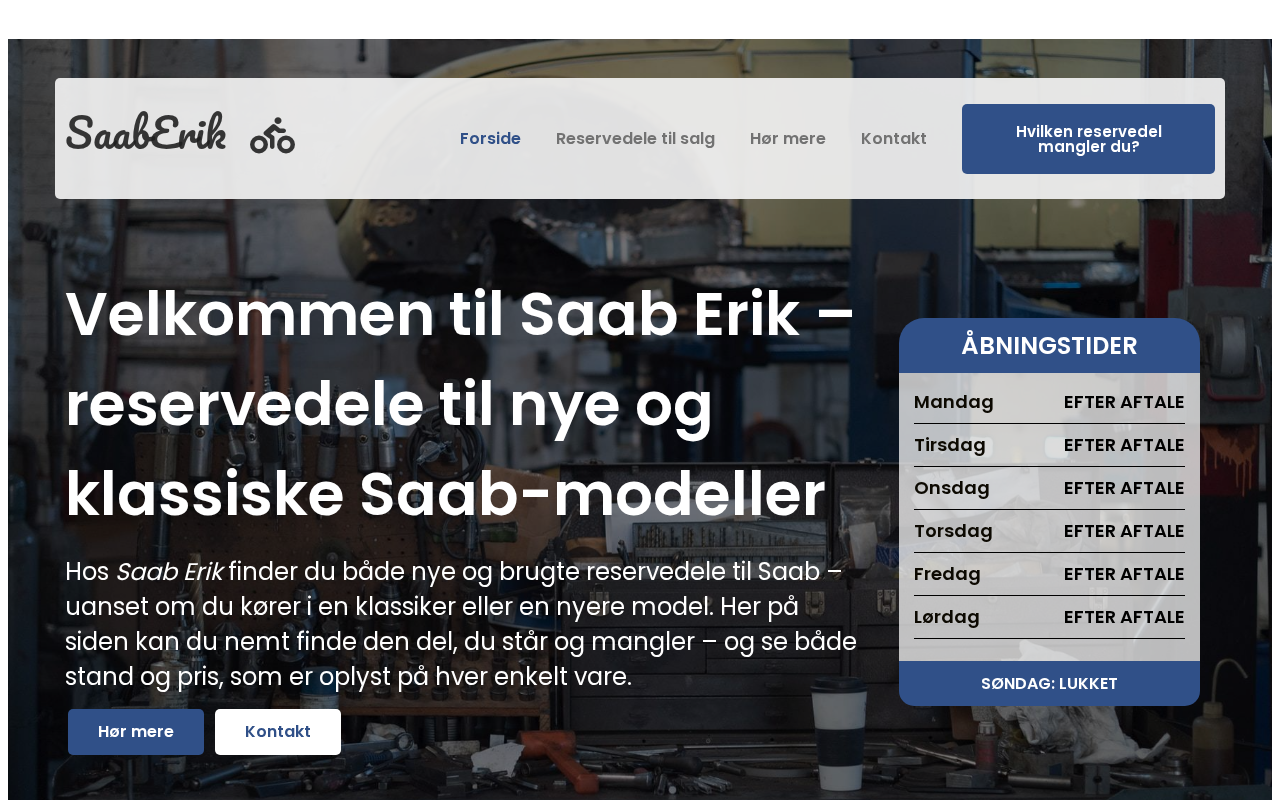Image resolution: width=1280 pixels, height=800 pixels.
Task: Click the white Kontakt hero button
Action: pyautogui.click(x=278, y=732)
